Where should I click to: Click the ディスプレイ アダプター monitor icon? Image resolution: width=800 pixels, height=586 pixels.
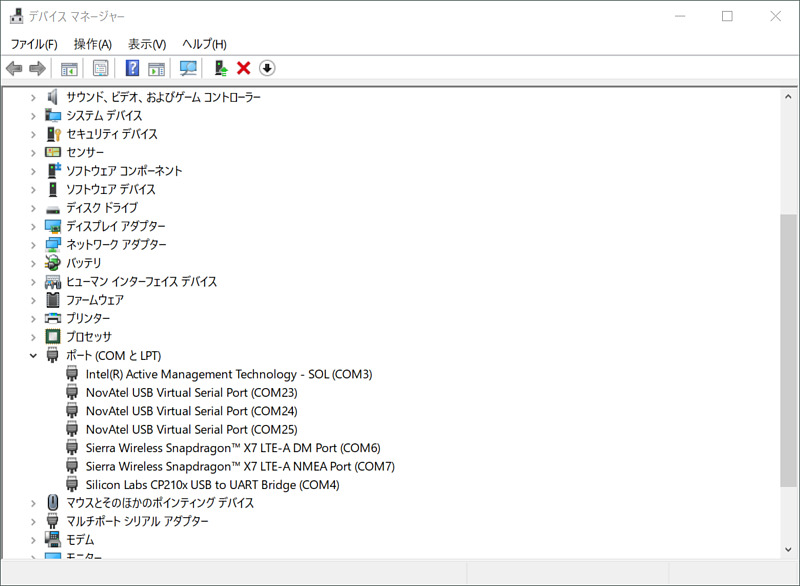click(x=53, y=226)
